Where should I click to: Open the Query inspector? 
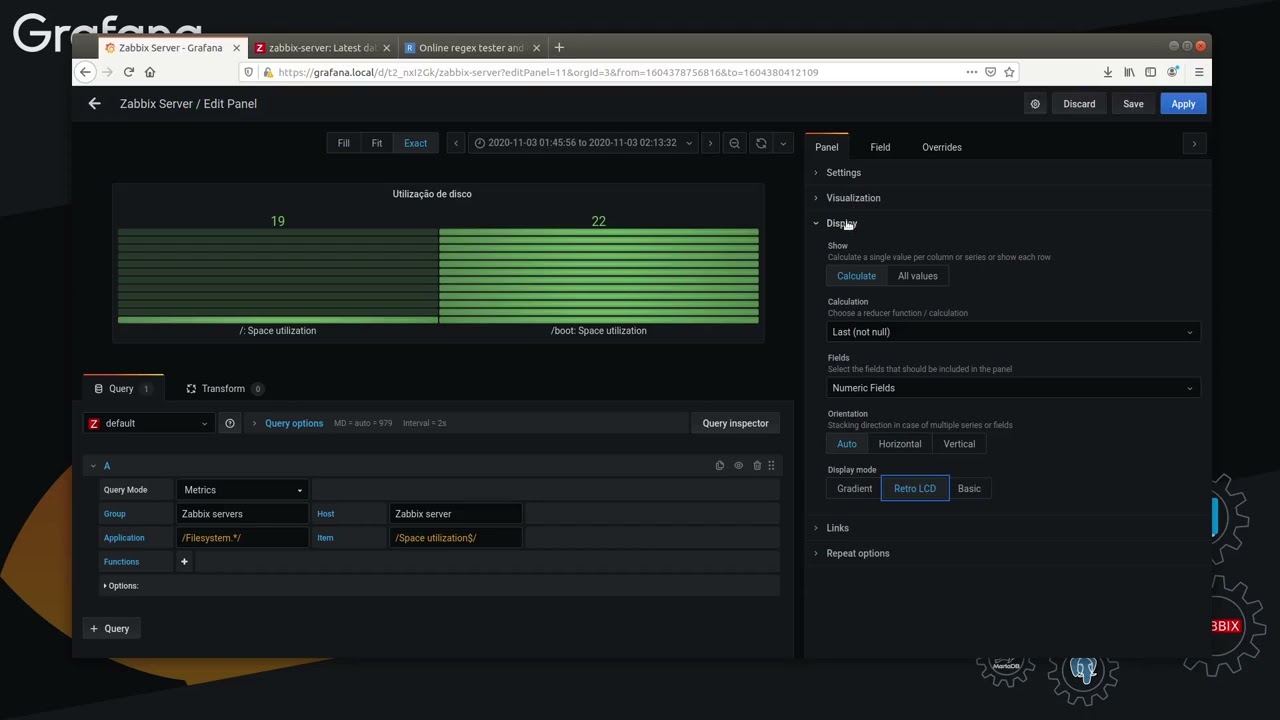pyautogui.click(x=735, y=423)
